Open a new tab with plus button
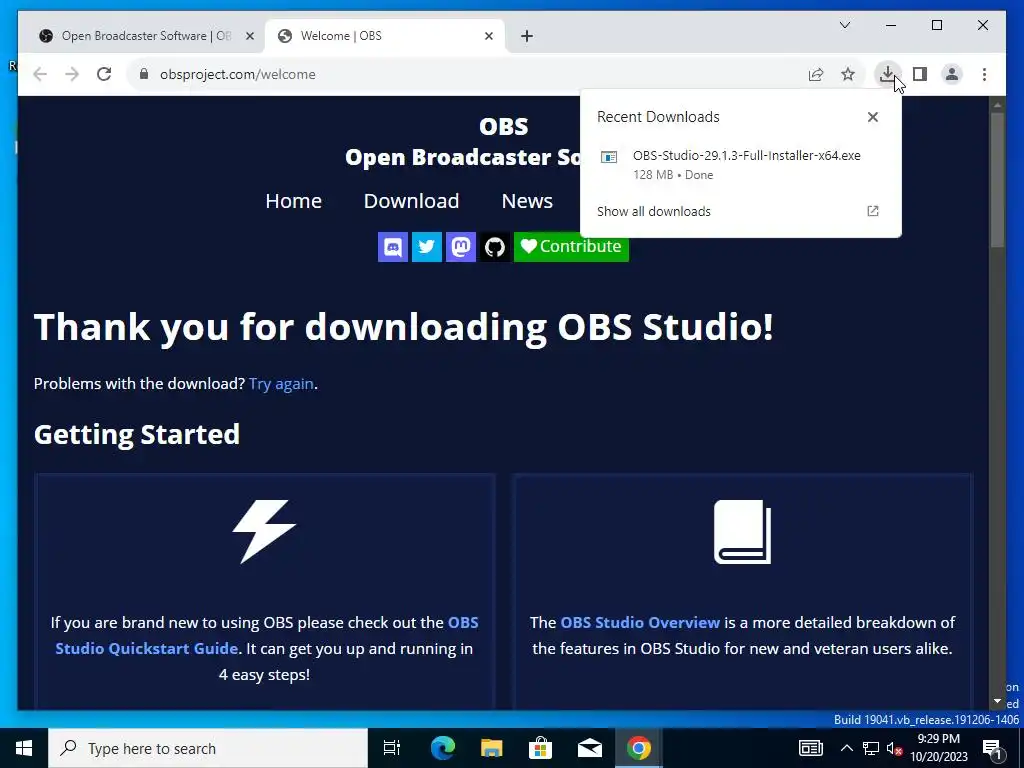1024x768 pixels. [x=527, y=36]
